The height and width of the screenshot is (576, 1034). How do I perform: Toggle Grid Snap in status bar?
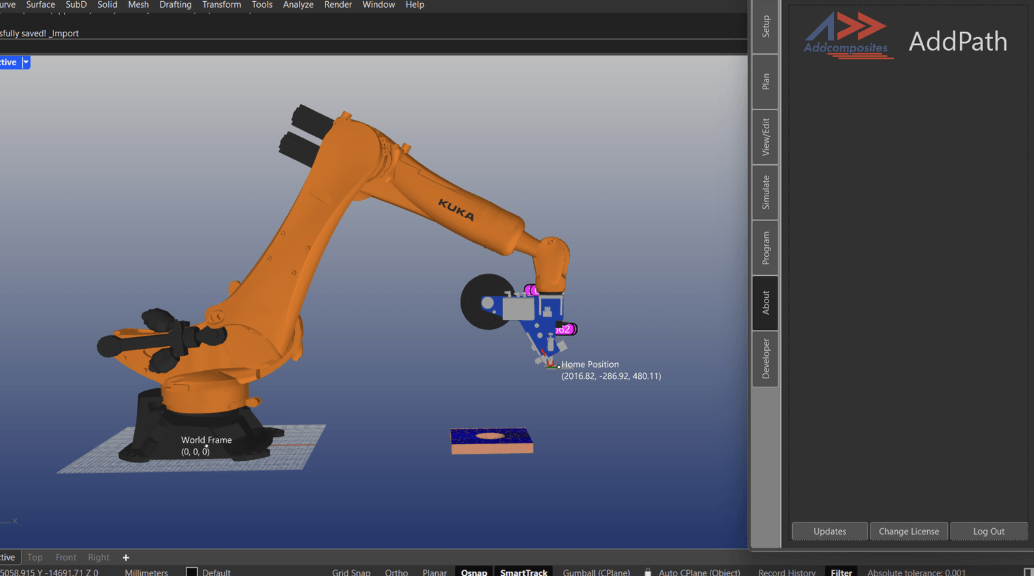click(x=351, y=572)
